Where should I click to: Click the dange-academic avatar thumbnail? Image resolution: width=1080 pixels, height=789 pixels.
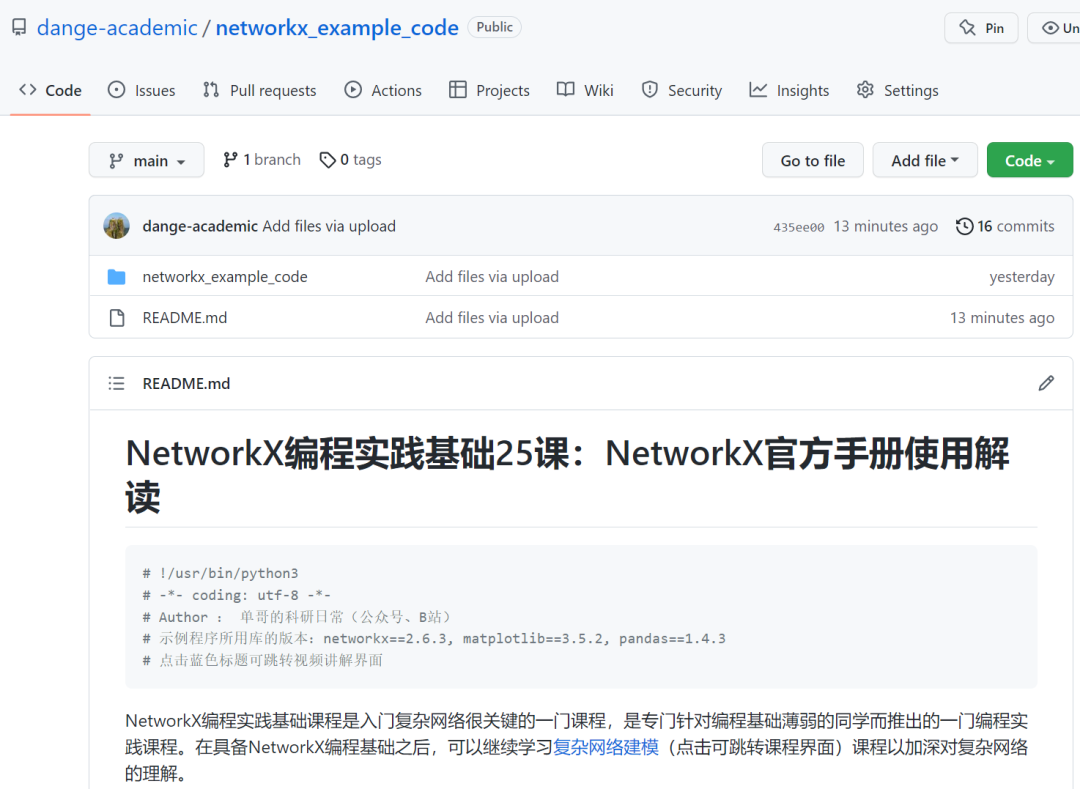click(116, 226)
